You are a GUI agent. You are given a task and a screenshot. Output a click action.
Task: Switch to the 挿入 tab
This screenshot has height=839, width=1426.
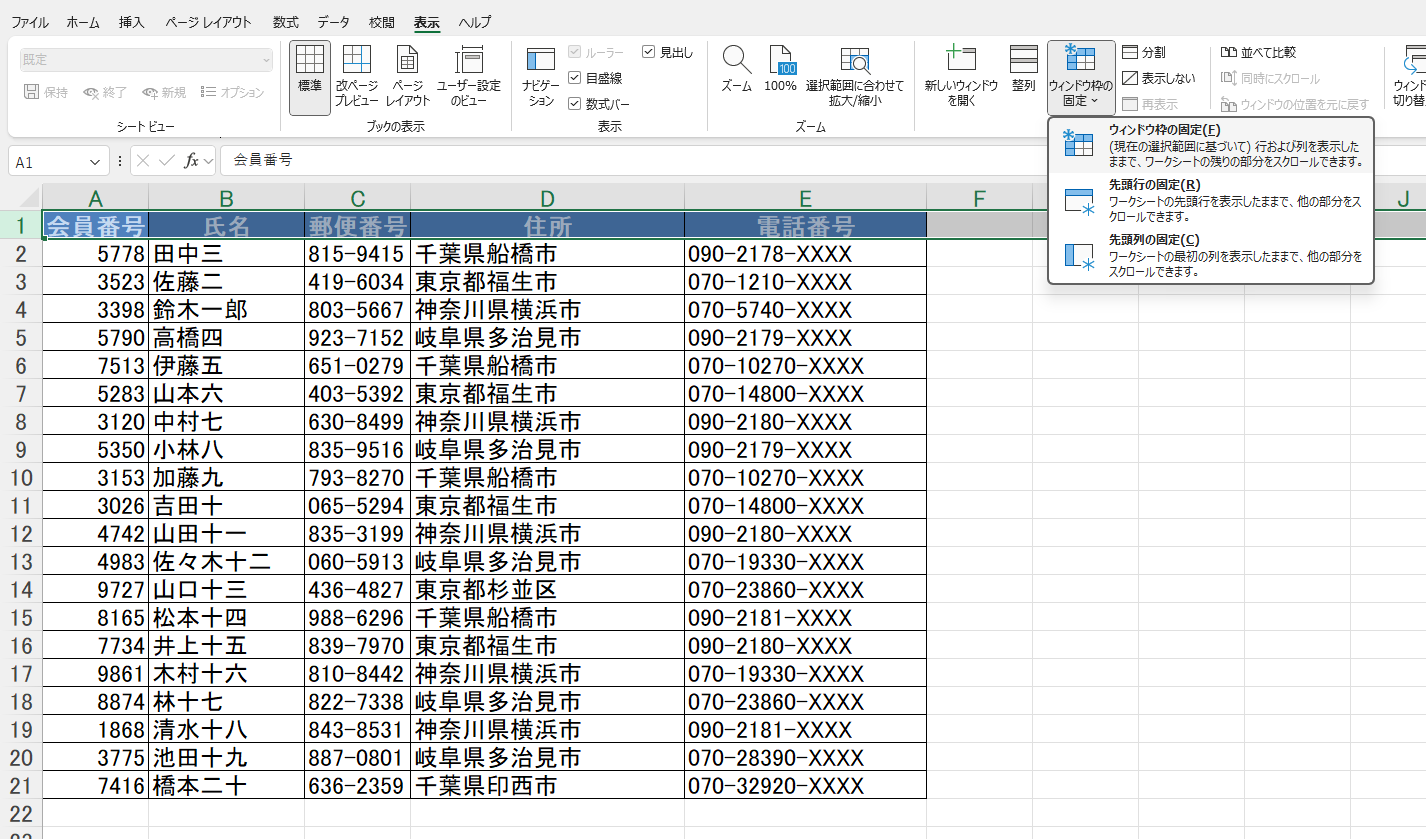click(131, 22)
